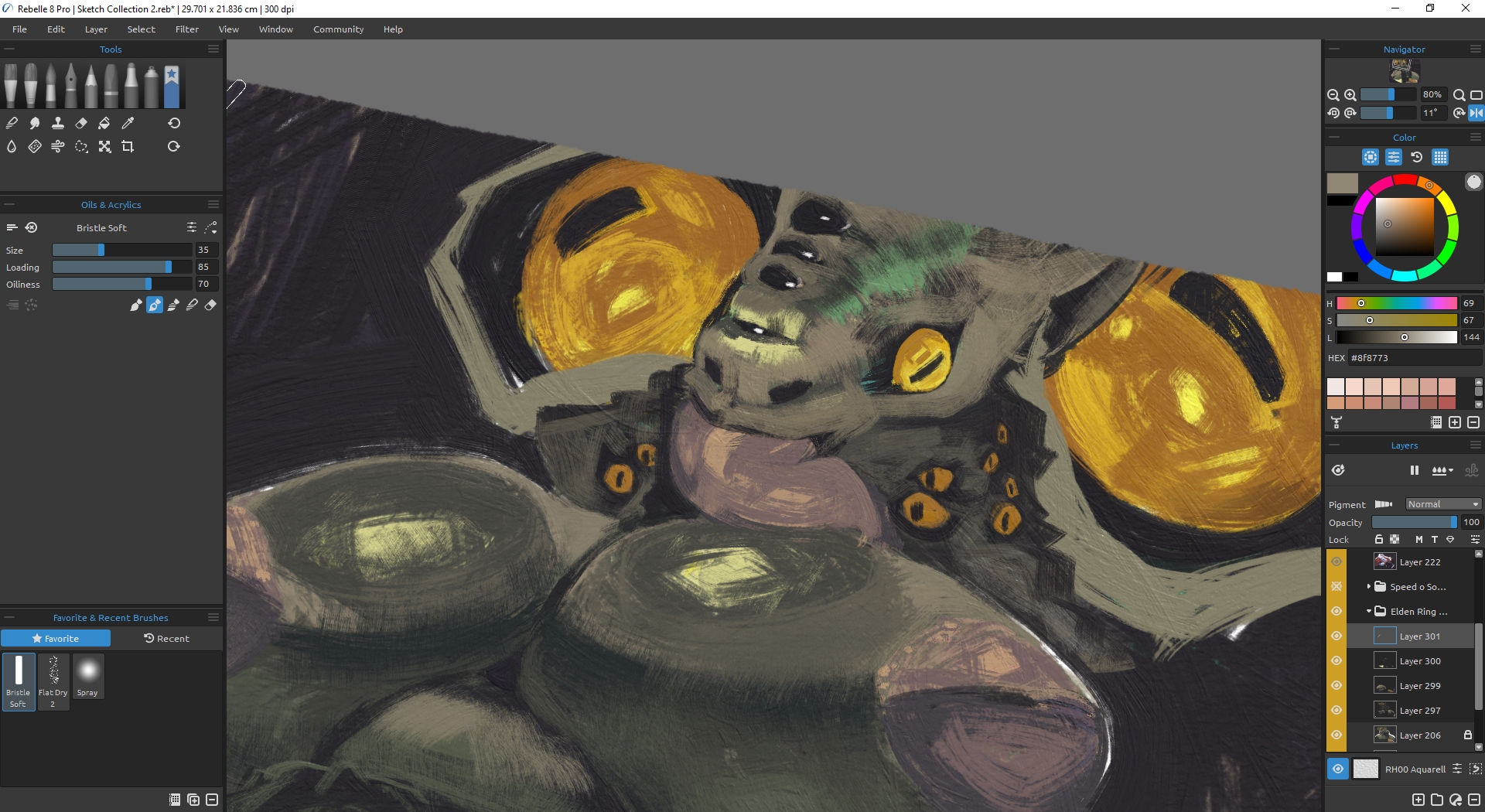Viewport: 1485px width, 812px height.
Task: Select the color picker eyedropper tool
Action: (128, 123)
